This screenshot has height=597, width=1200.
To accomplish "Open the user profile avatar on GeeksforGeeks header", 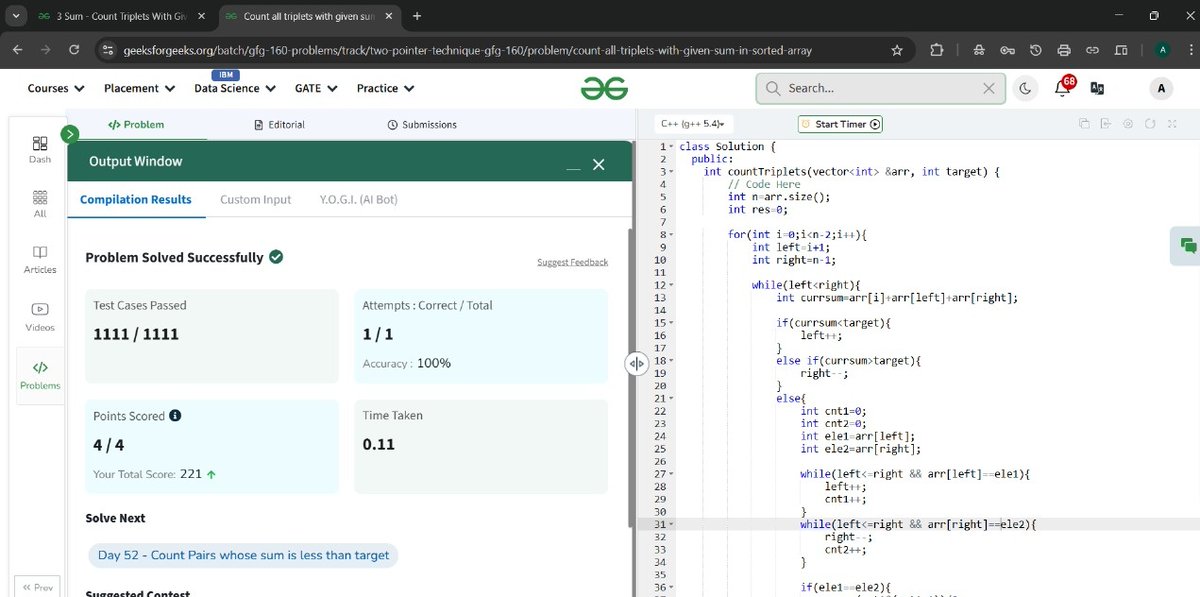I will (x=1161, y=88).
